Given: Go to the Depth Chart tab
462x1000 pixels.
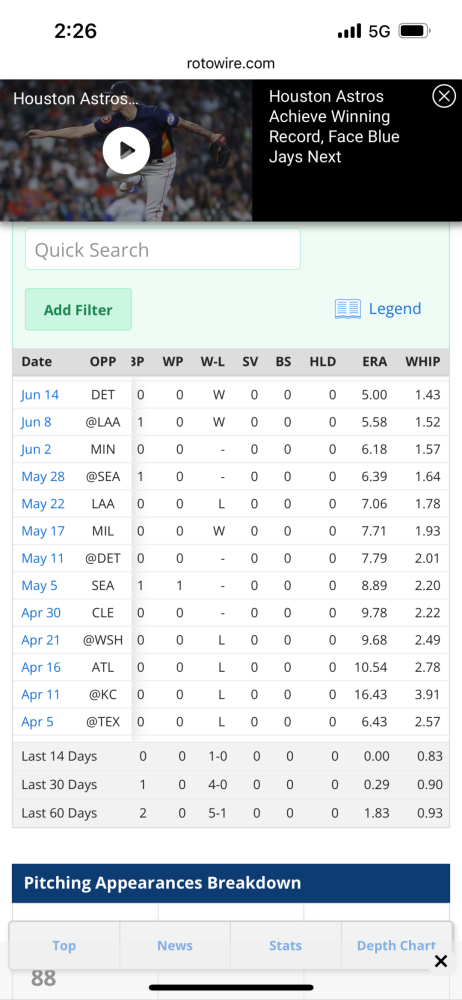Looking at the screenshot, I should point(396,945).
